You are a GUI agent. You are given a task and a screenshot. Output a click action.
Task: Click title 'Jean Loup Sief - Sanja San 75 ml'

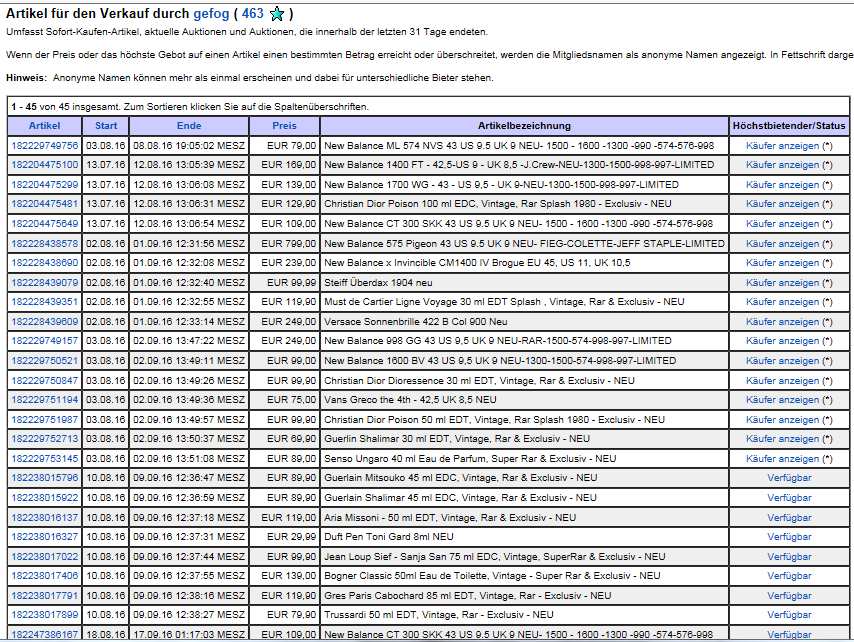click(495, 557)
